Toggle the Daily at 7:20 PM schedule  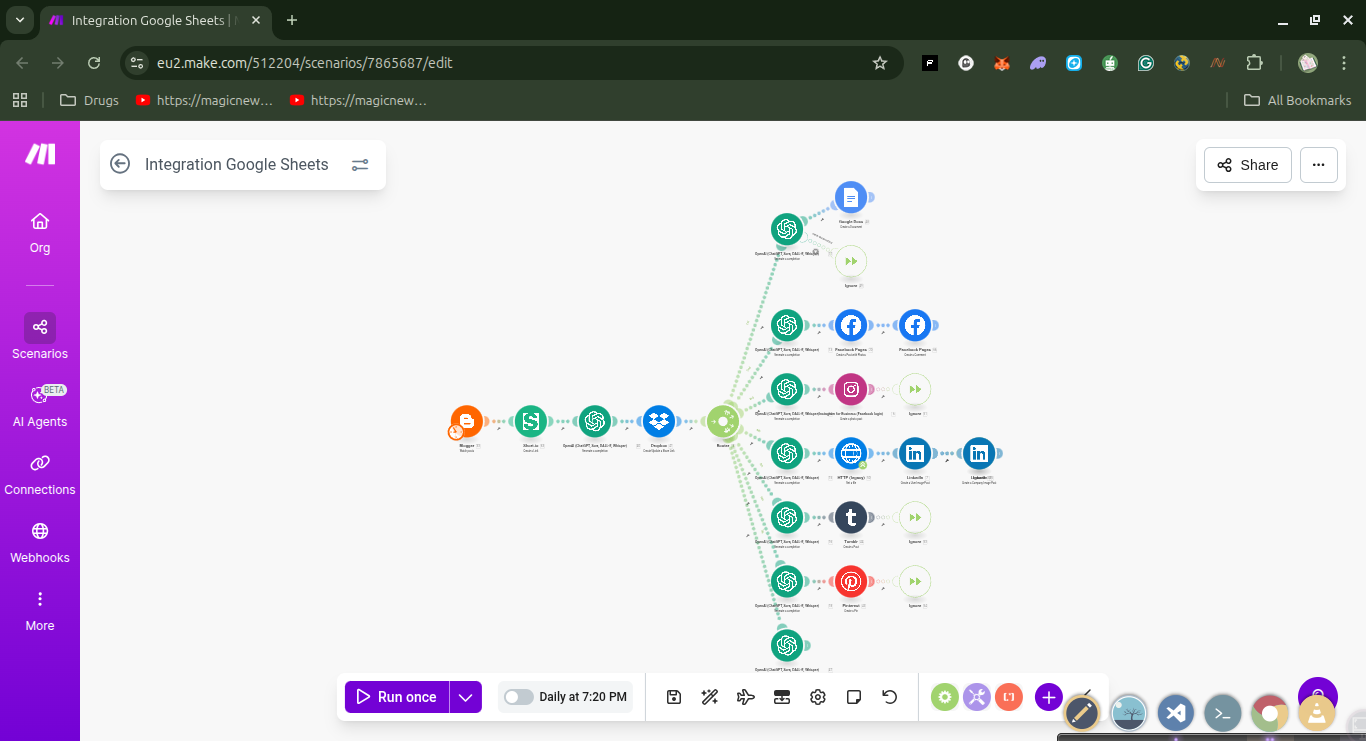[518, 697]
